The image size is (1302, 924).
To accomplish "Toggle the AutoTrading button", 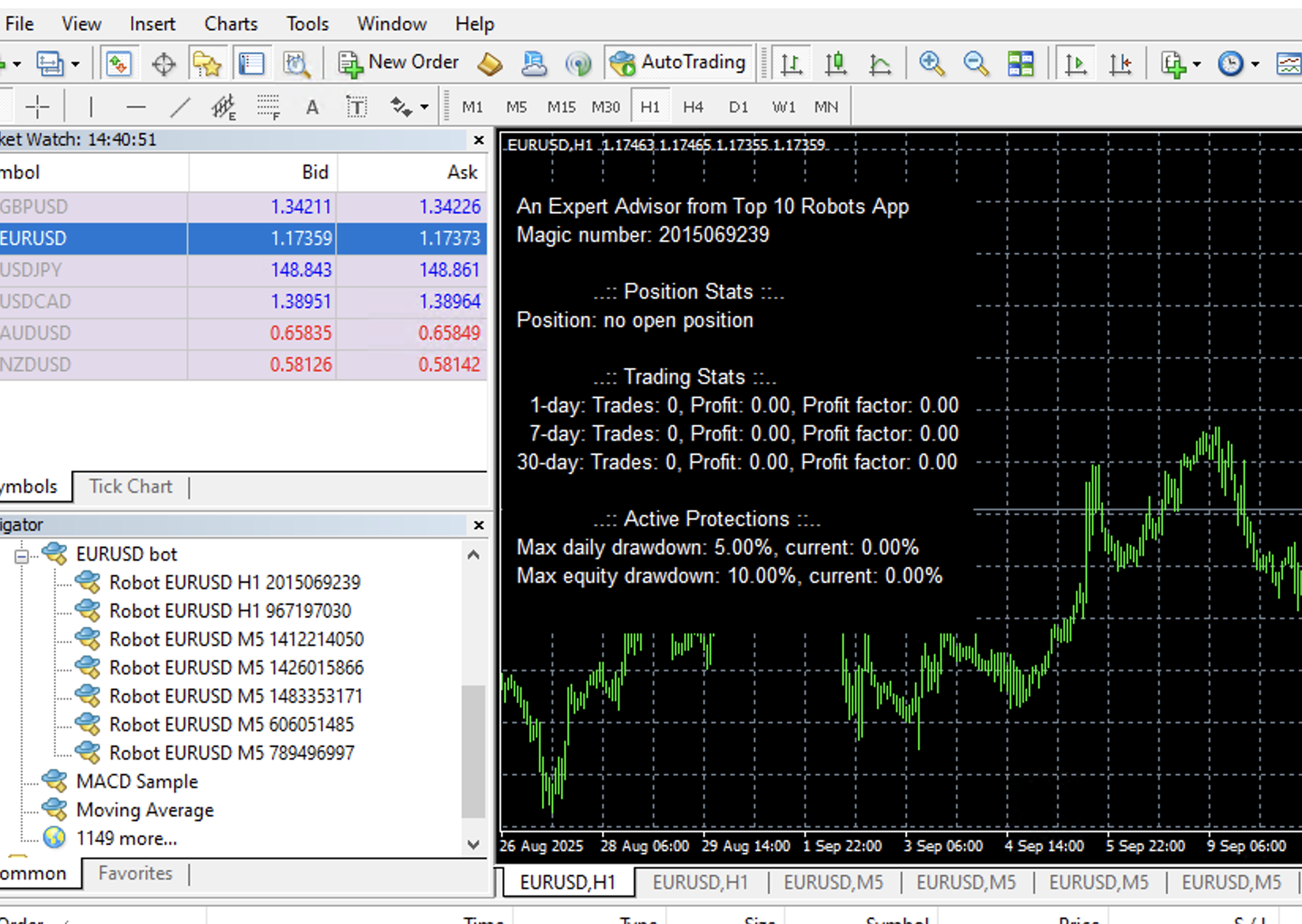I will (679, 63).
